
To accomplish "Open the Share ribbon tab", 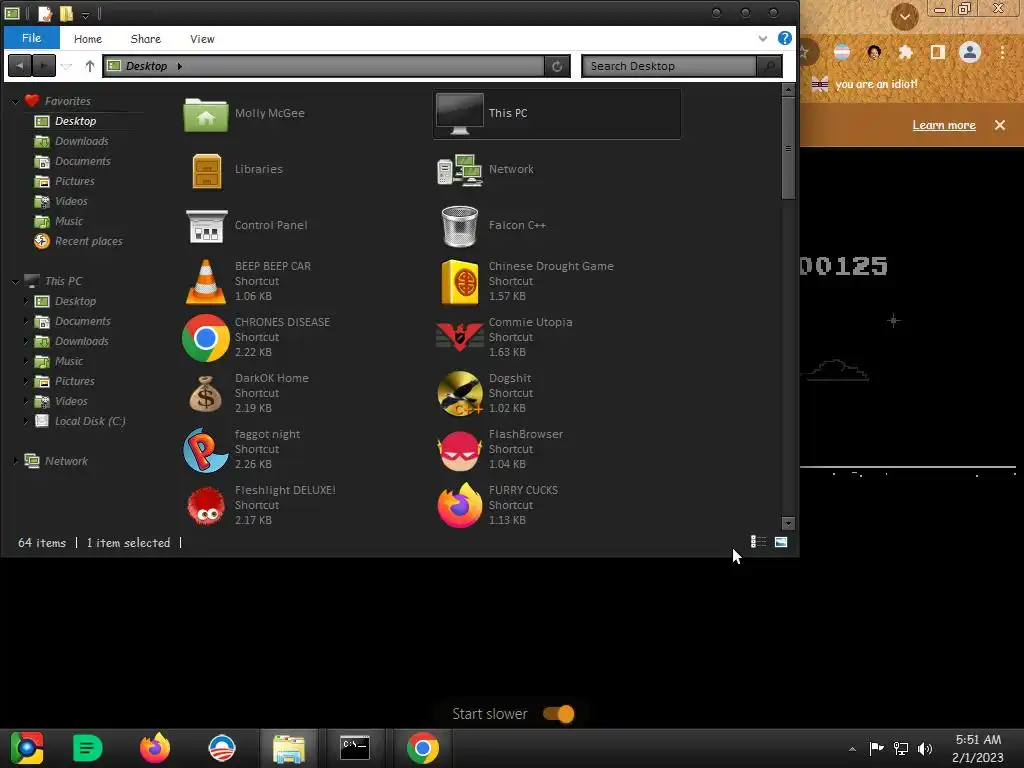I will tap(146, 39).
